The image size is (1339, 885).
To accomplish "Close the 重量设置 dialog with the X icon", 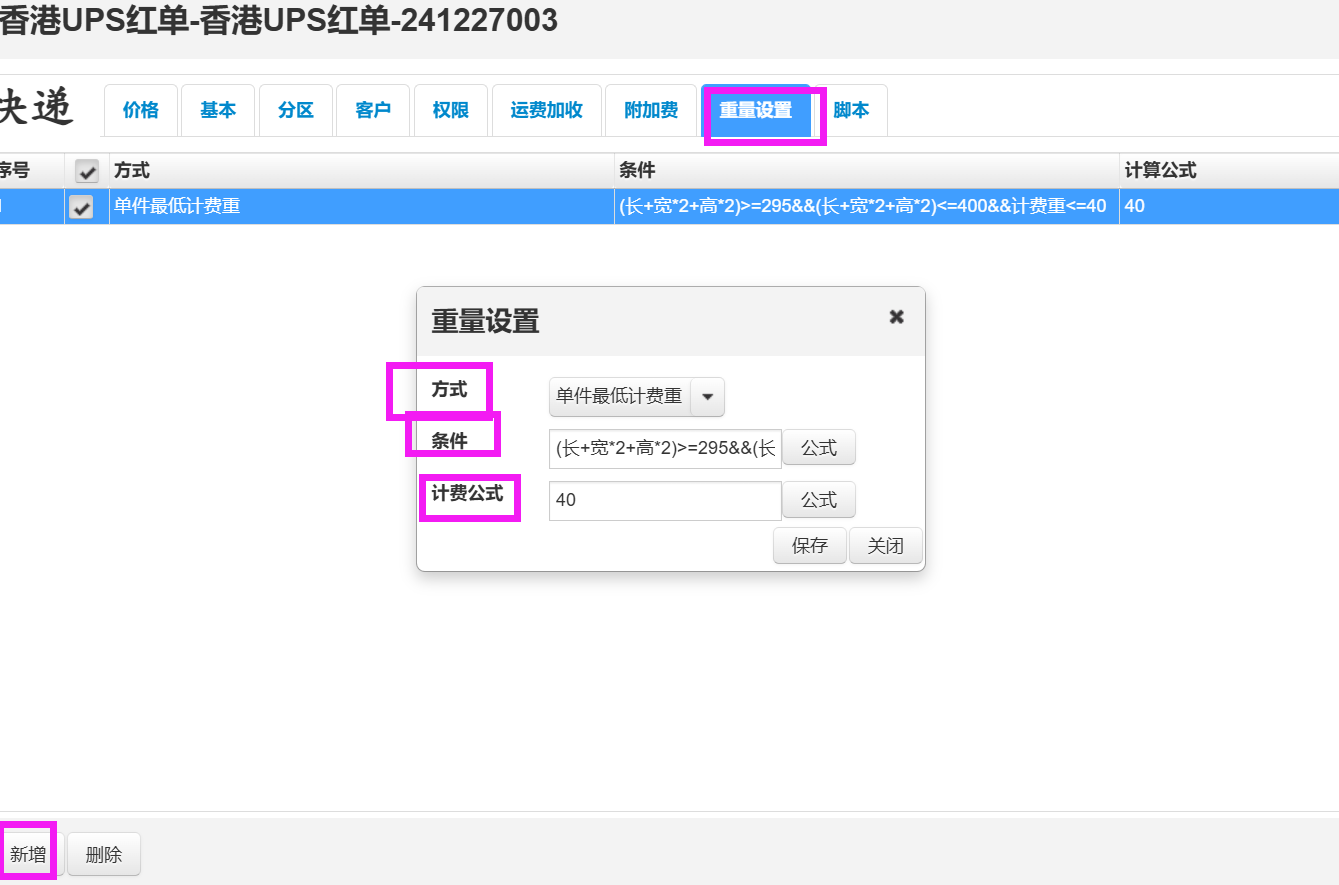I will coord(896,317).
